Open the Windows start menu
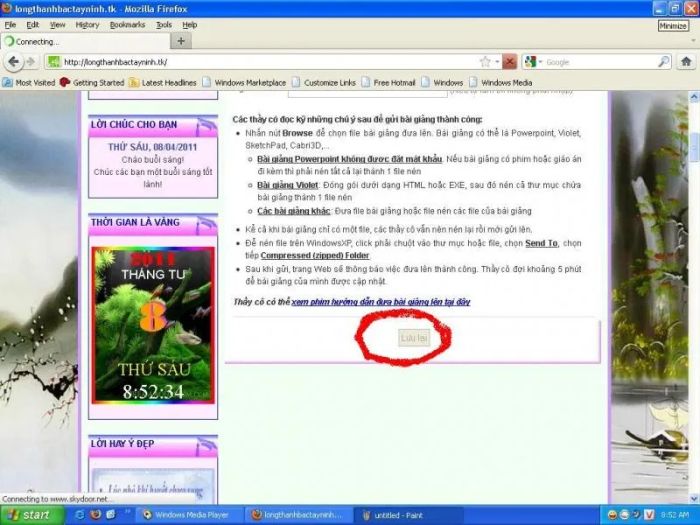 coord(31,515)
